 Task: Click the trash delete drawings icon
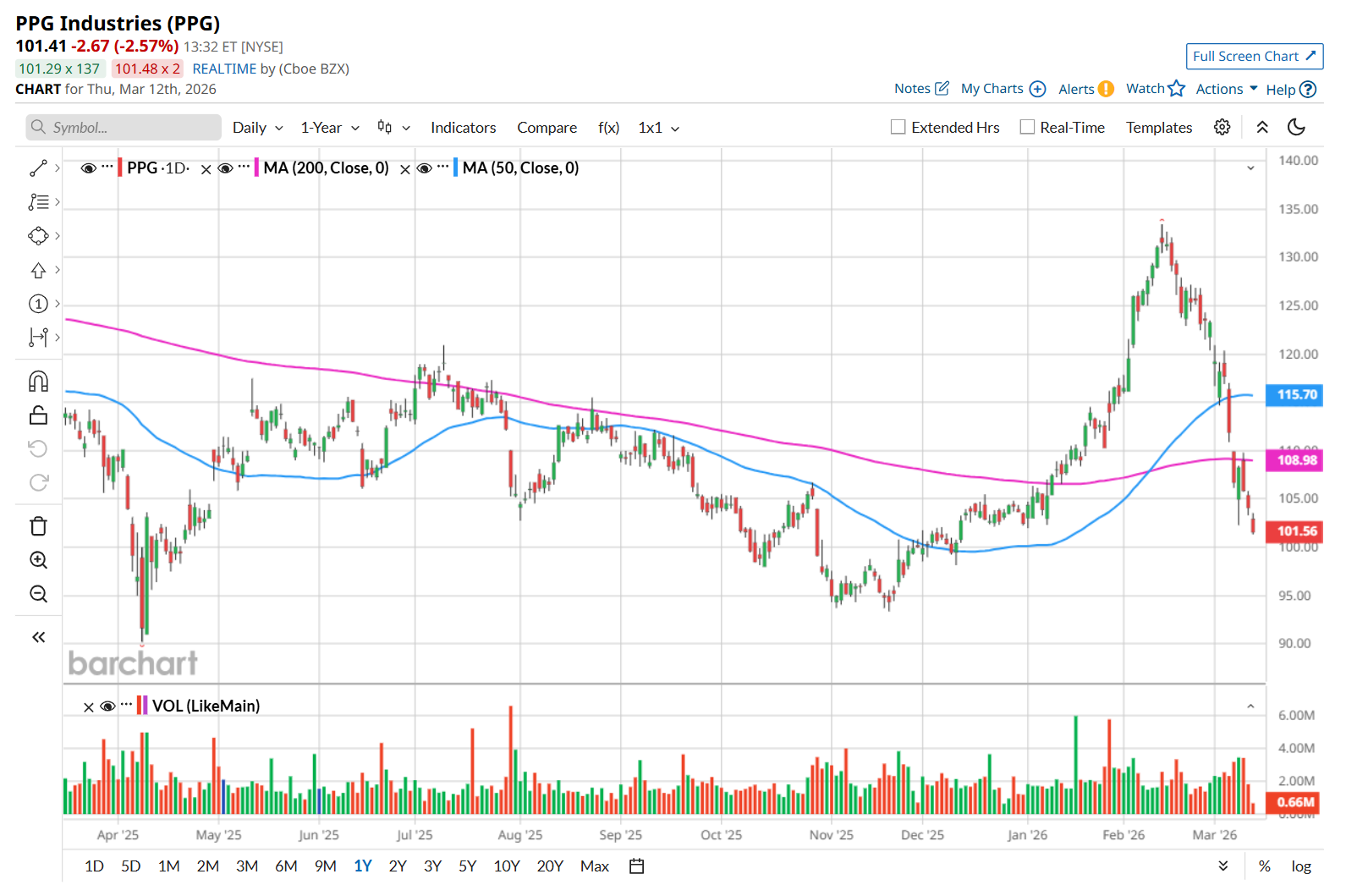38,526
